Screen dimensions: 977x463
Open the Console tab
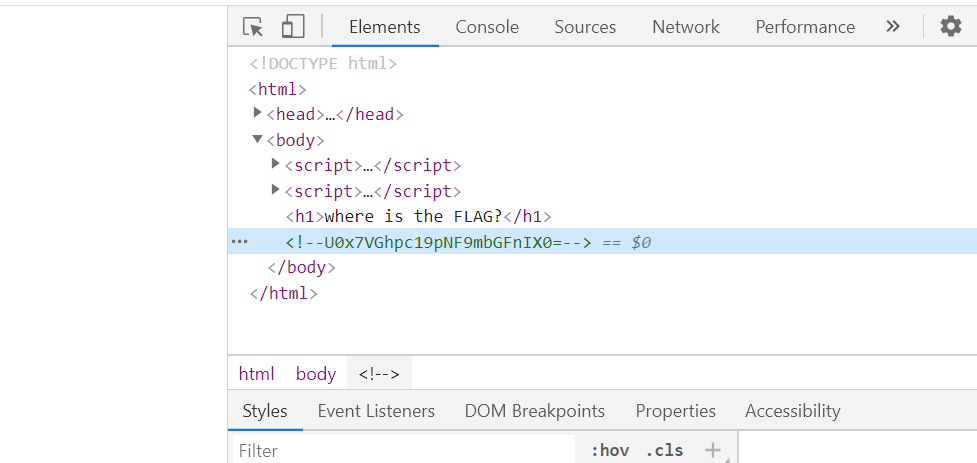pyautogui.click(x=487, y=27)
